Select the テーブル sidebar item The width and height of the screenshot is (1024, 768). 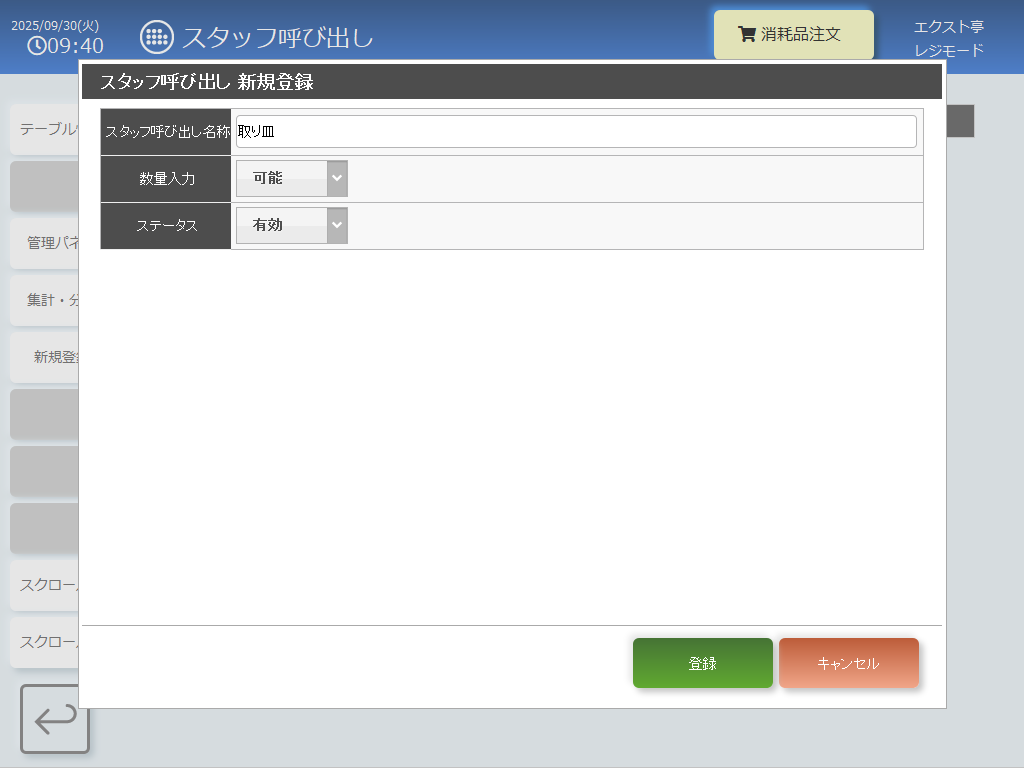tap(46, 129)
